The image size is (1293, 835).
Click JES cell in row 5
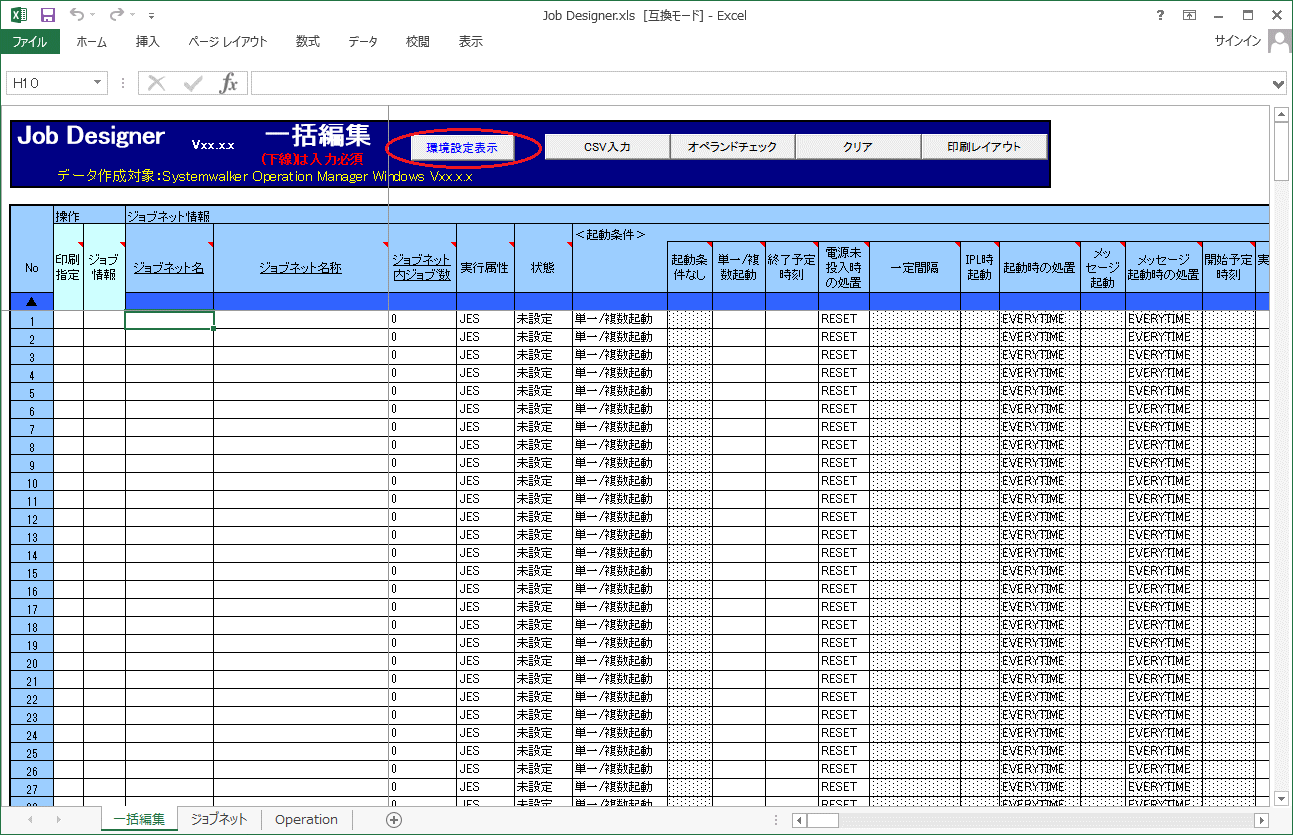pyautogui.click(x=485, y=391)
